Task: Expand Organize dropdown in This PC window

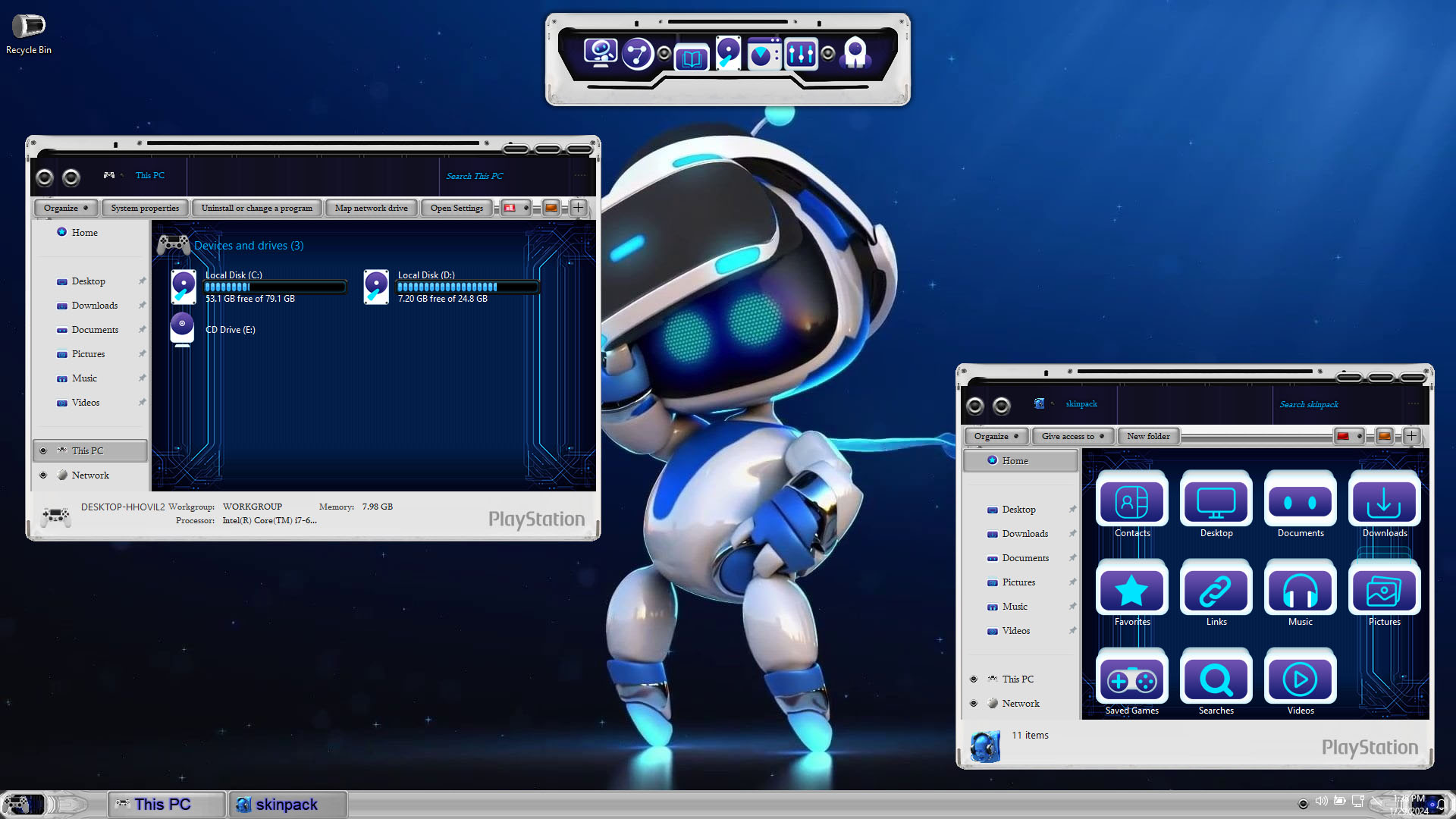Action: [x=65, y=208]
